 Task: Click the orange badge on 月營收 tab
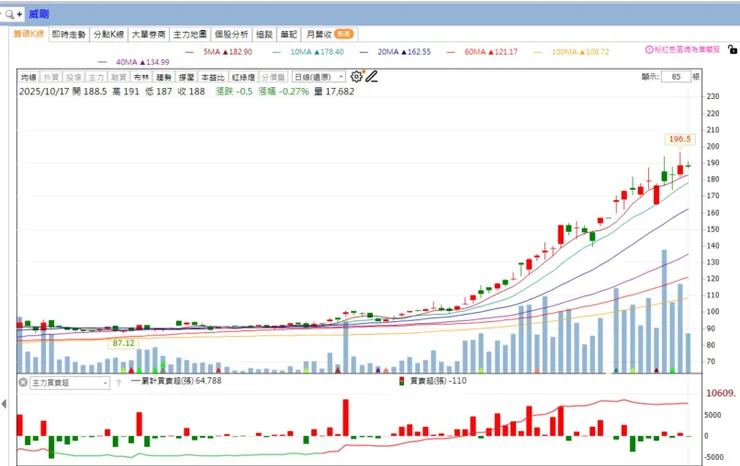click(x=344, y=34)
